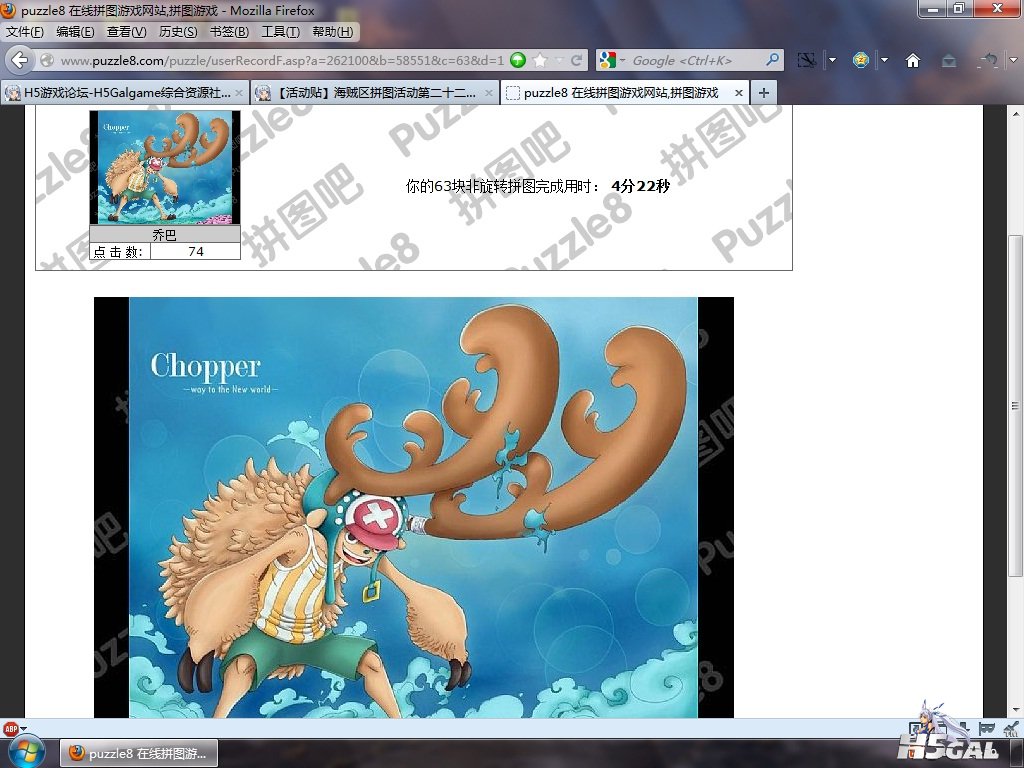Open the 书签(B) bookmarks menu
1024x768 pixels.
229,31
